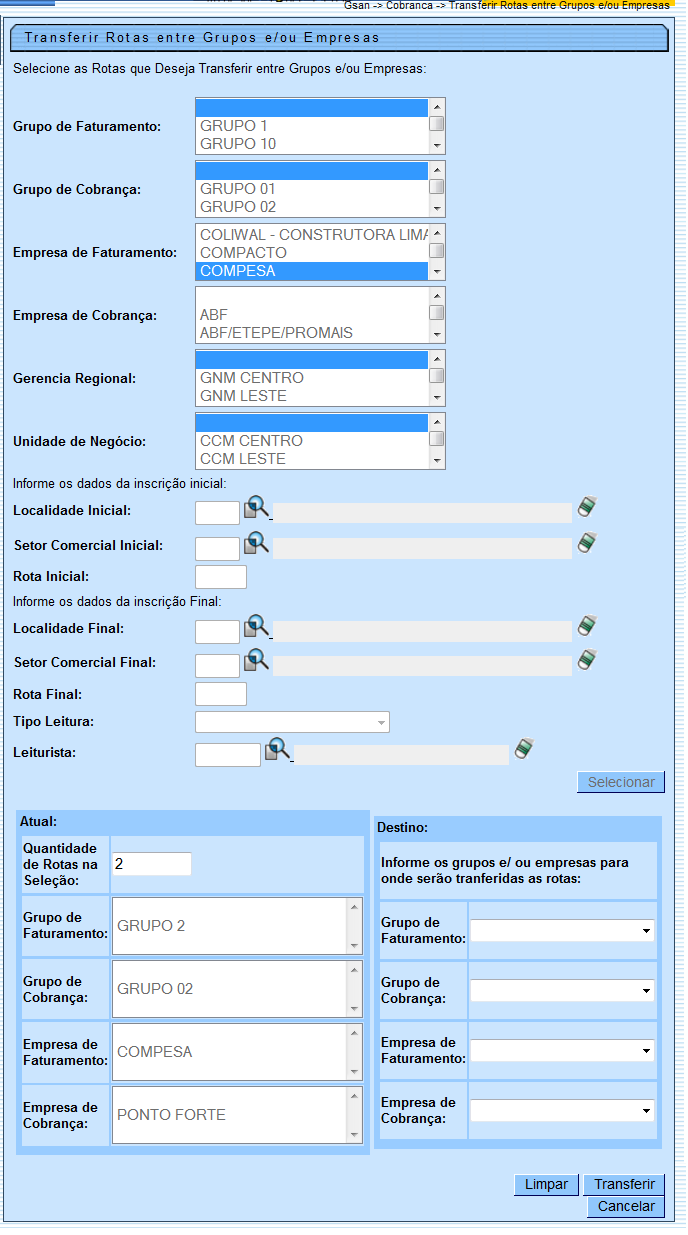
Task: Open the Localidade Final search icon
Action: point(257,627)
